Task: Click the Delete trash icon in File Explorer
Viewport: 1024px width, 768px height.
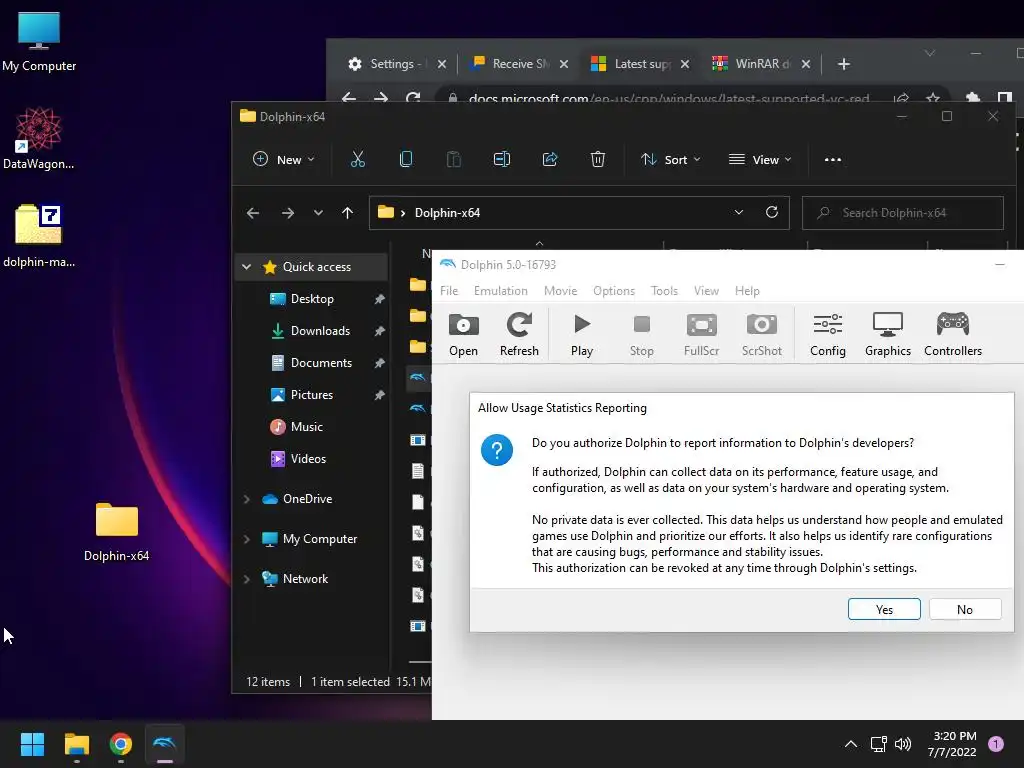Action: point(598,159)
